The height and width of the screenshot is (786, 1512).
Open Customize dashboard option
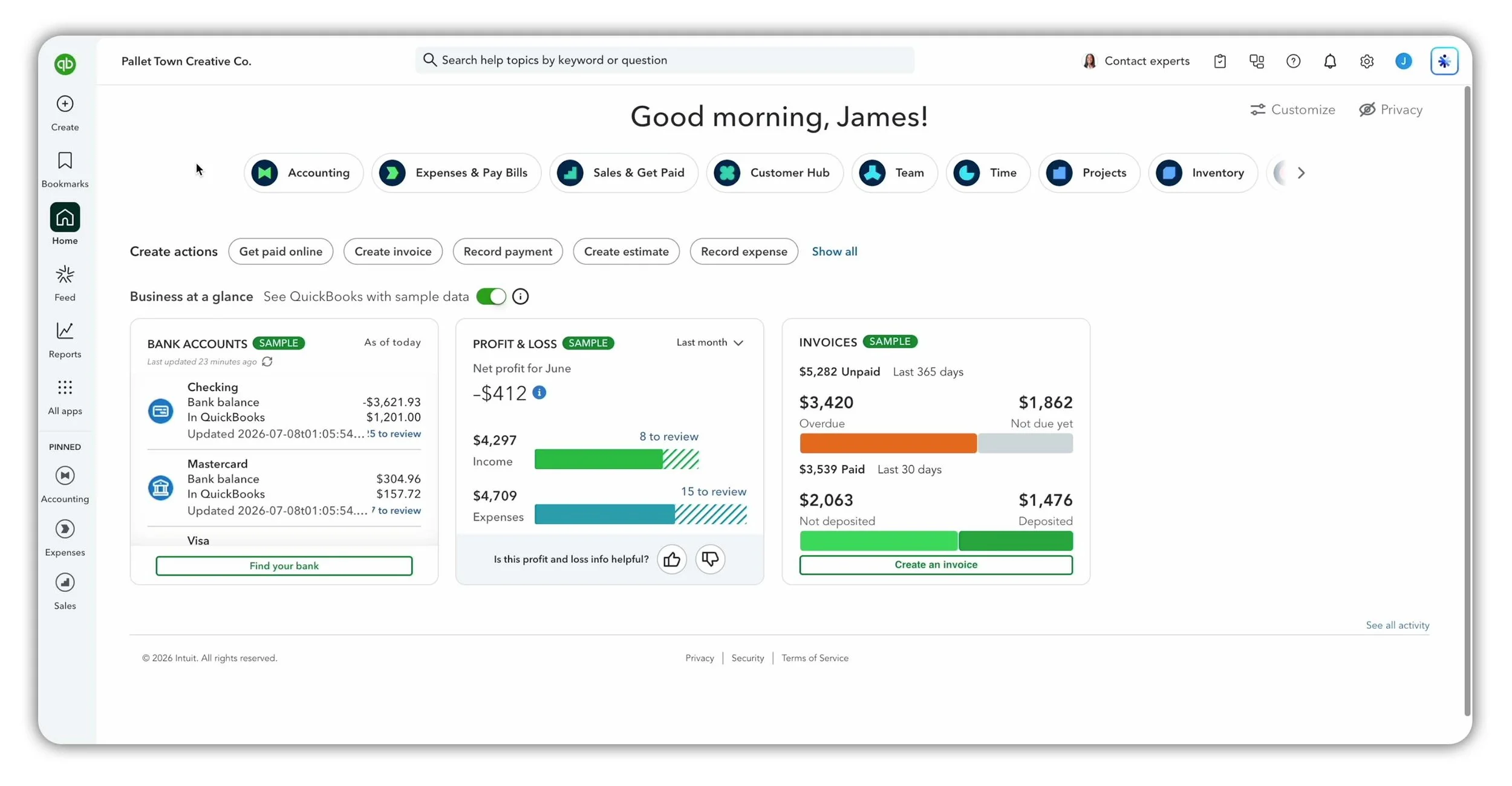point(1292,109)
